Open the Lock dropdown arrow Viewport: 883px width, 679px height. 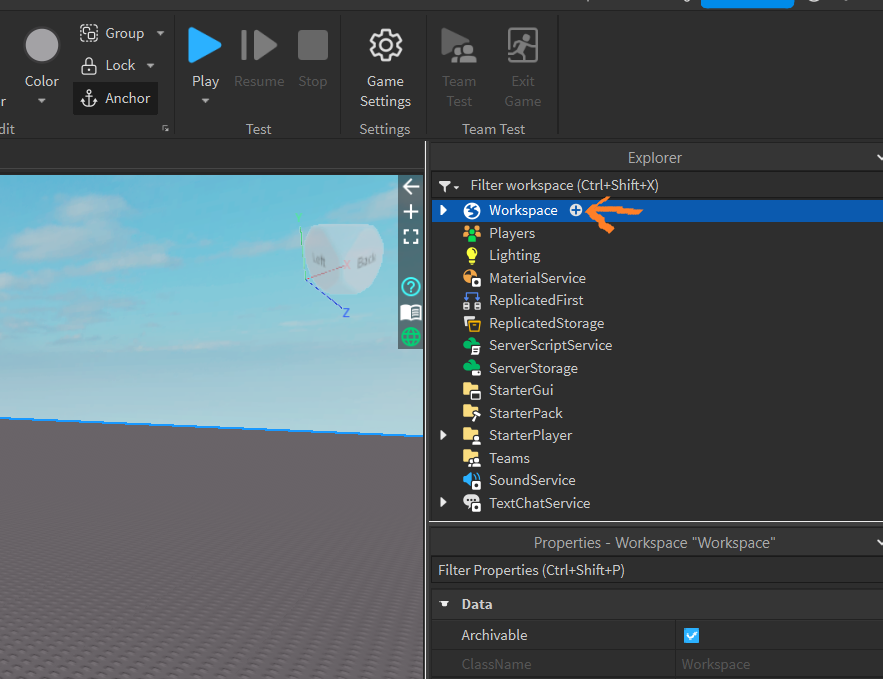click(150, 65)
